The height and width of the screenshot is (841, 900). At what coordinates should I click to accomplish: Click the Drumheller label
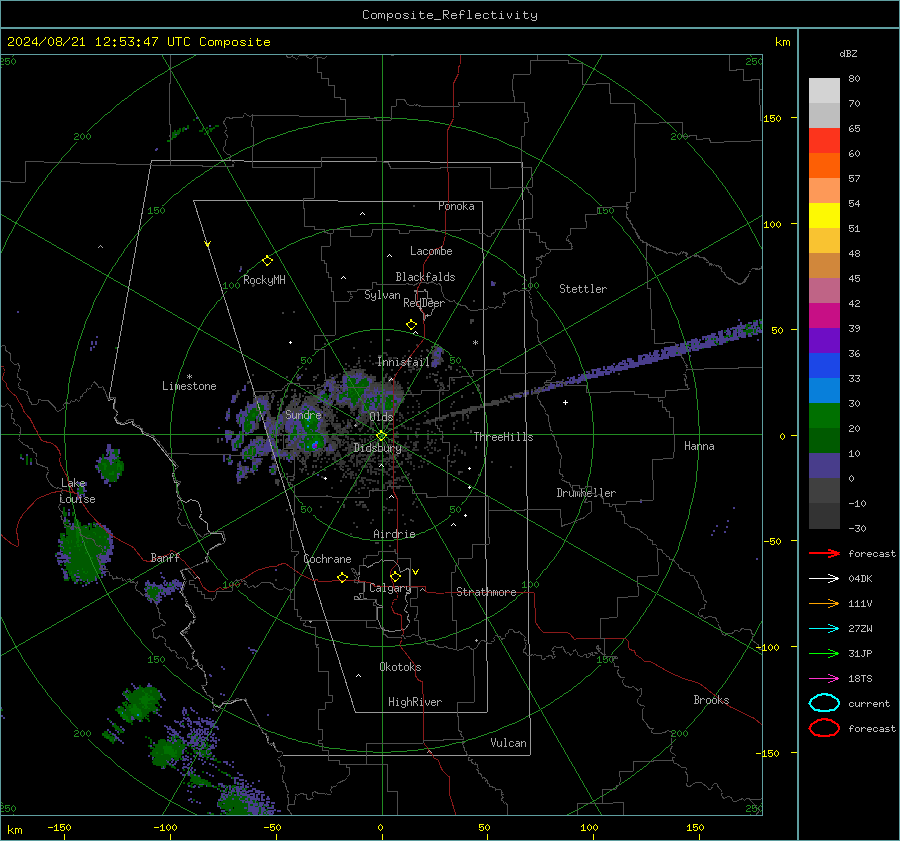pyautogui.click(x=586, y=493)
